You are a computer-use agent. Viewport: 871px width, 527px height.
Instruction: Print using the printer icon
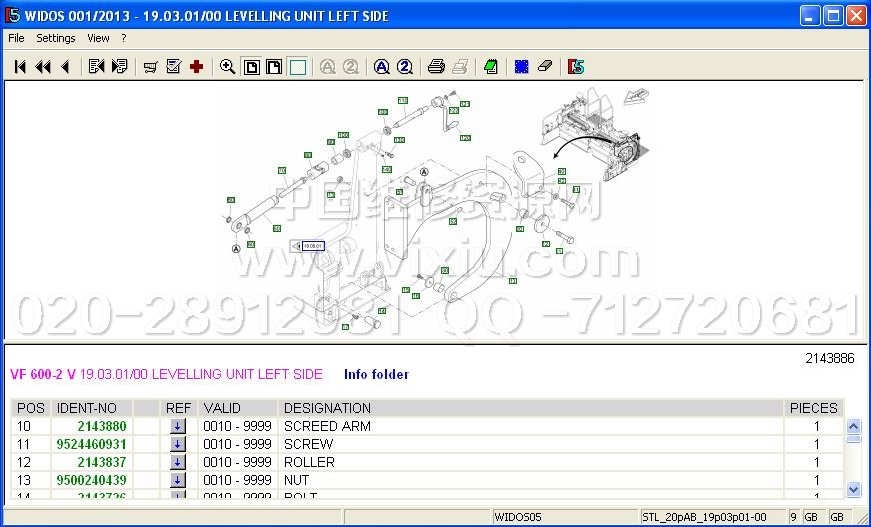(x=436, y=67)
